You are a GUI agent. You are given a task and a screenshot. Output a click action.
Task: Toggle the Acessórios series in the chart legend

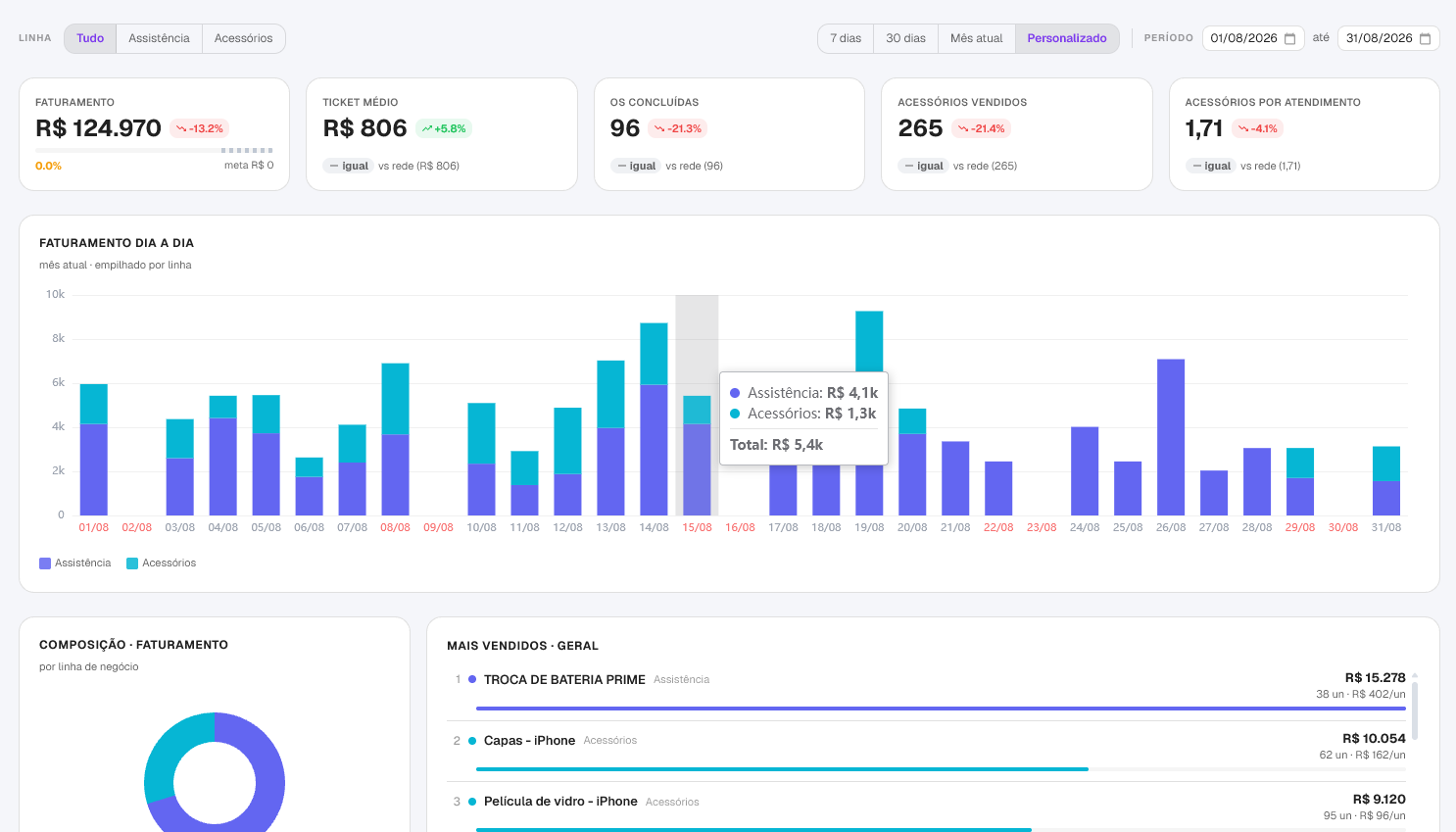click(x=162, y=563)
